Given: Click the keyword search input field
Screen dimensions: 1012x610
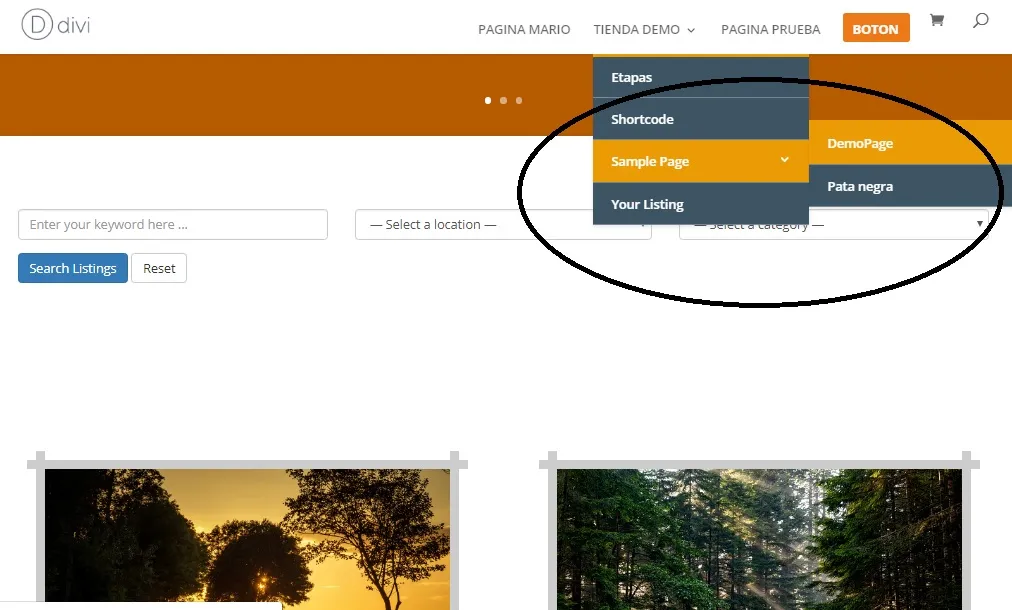Looking at the screenshot, I should 172,224.
